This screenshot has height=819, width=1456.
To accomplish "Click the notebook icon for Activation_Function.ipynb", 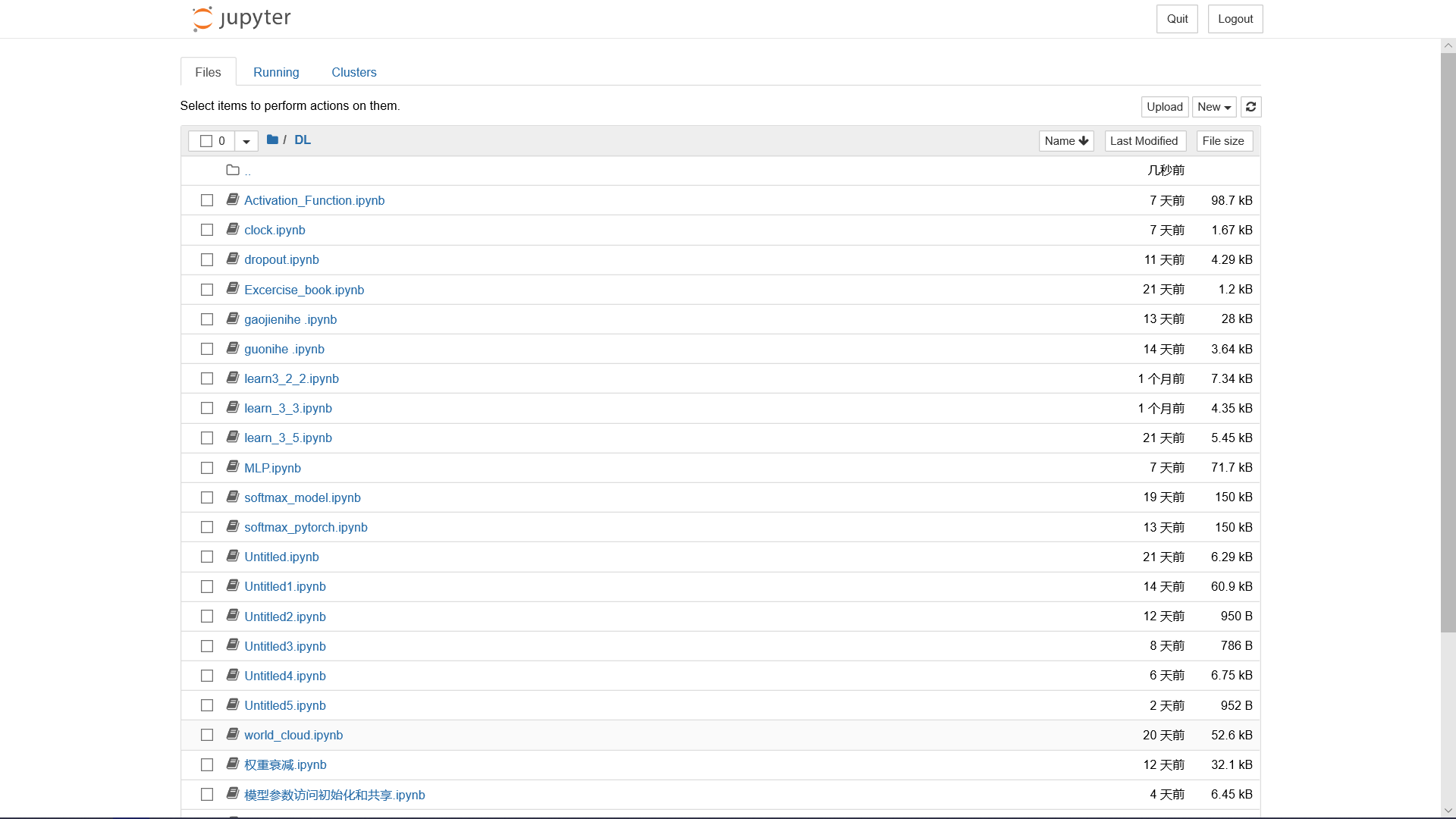I will coord(232,199).
